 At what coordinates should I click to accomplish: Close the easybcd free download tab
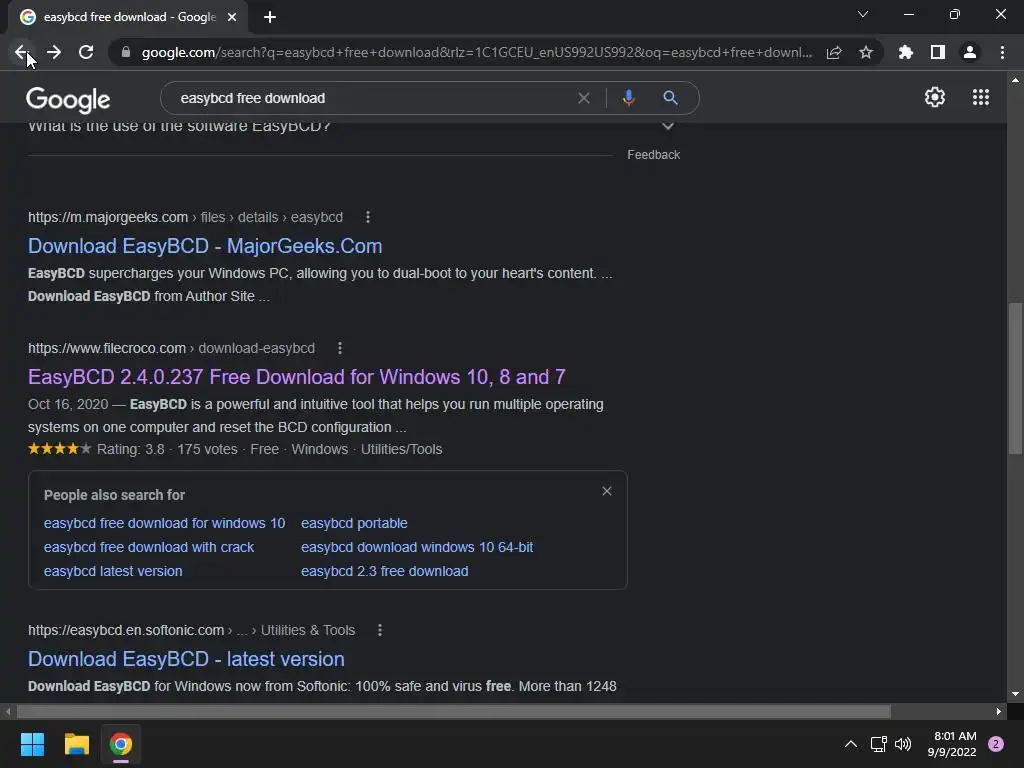click(232, 17)
